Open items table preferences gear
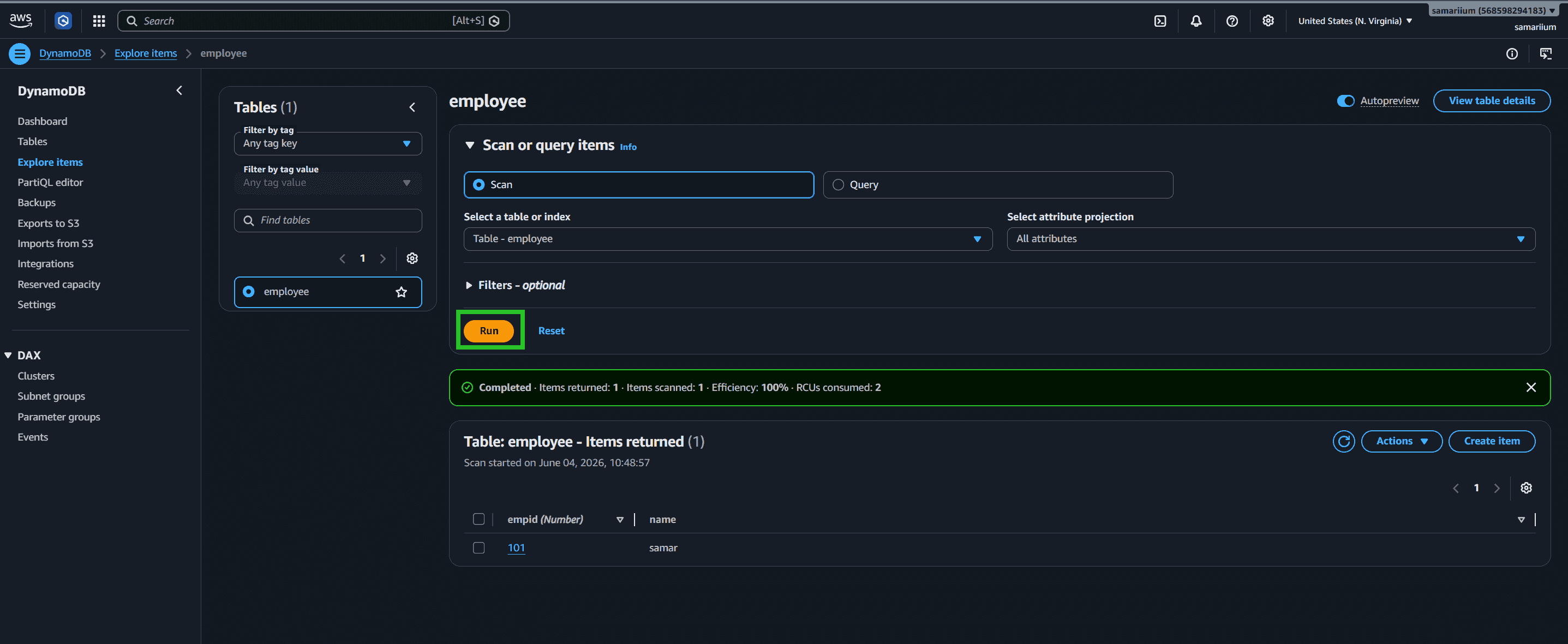Image resolution: width=1568 pixels, height=644 pixels. click(1526, 487)
